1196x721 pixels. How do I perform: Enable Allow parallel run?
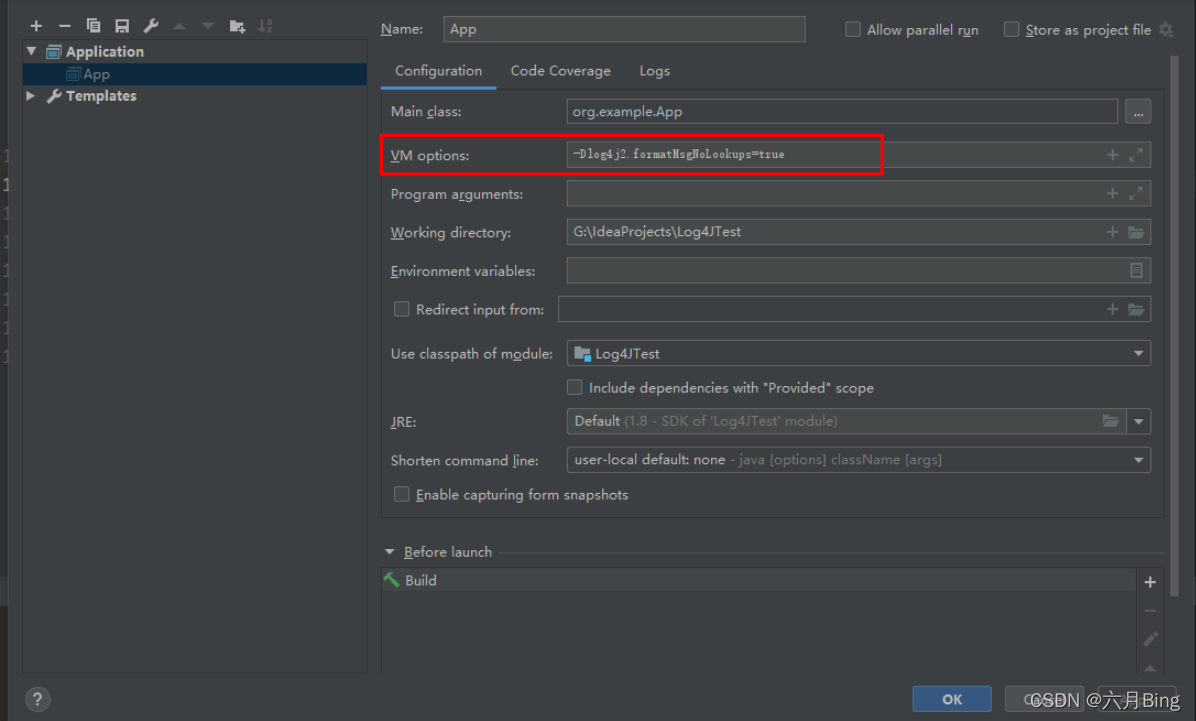pyautogui.click(x=853, y=30)
